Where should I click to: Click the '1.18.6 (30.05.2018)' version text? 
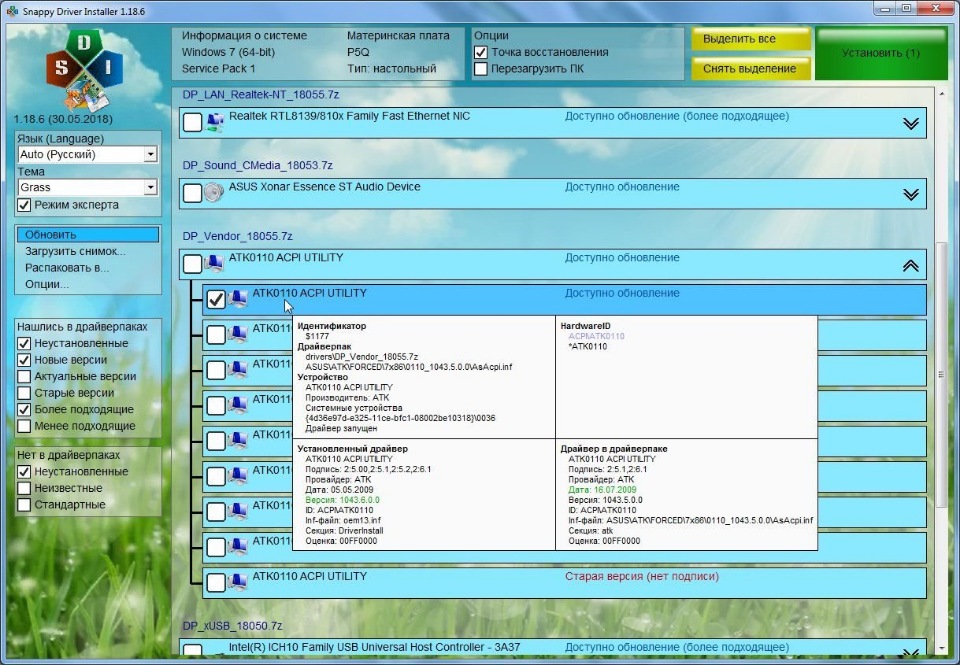[63, 119]
